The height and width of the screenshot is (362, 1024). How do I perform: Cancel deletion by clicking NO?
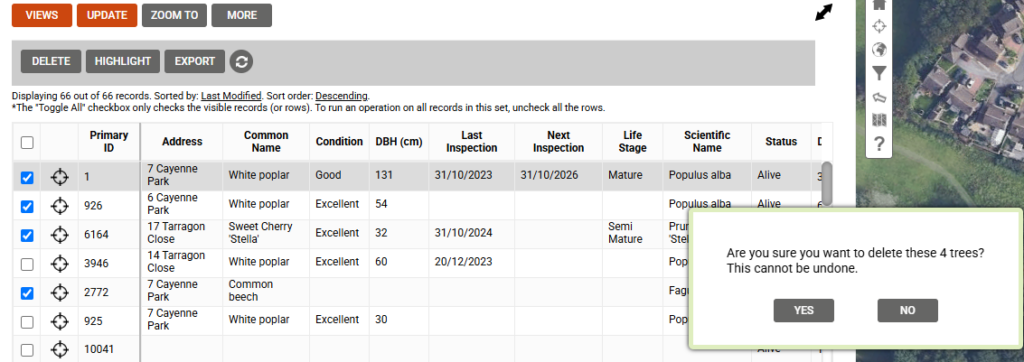pos(907,310)
